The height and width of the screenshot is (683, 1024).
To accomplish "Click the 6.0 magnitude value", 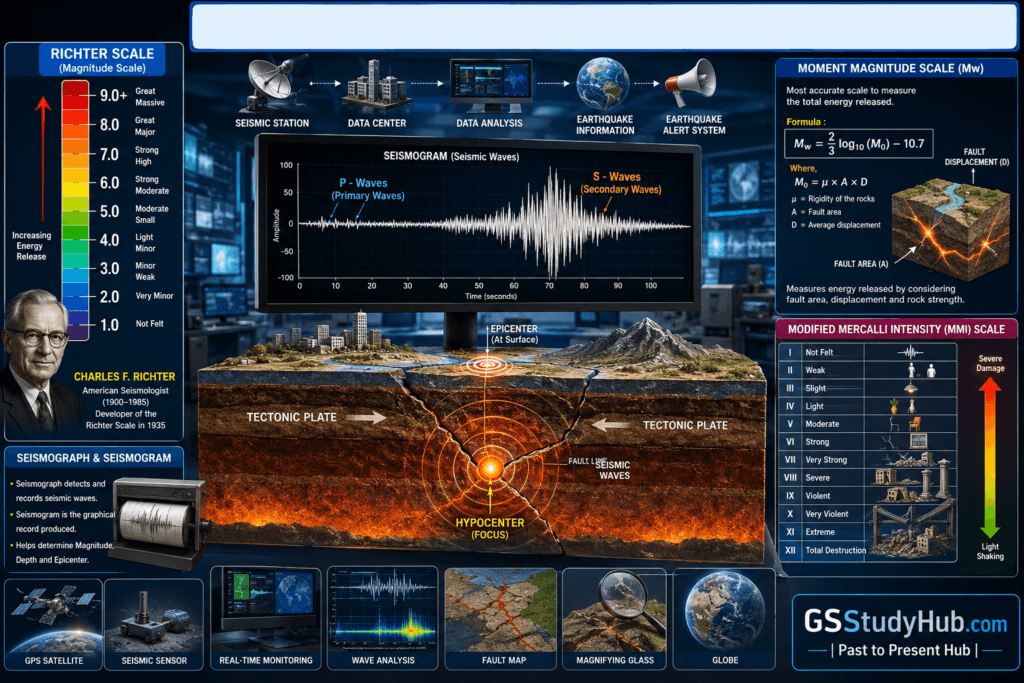I will point(110,183).
